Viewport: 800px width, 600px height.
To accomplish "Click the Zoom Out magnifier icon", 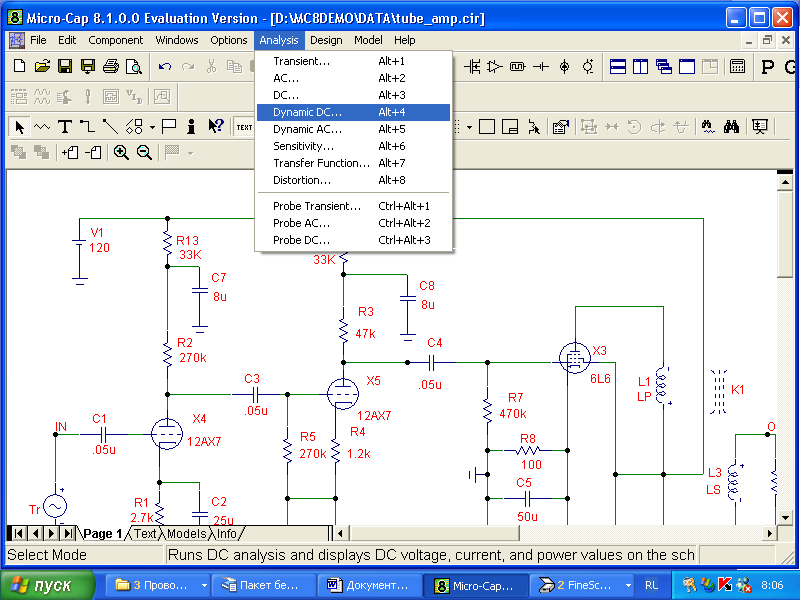I will pyautogui.click(x=144, y=153).
